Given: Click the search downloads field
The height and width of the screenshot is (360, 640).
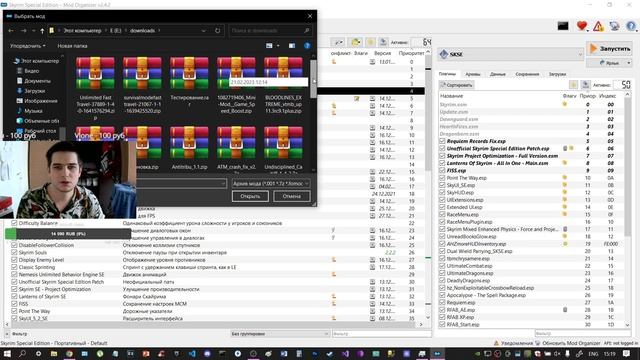Looking at the screenshot, I should 271,31.
